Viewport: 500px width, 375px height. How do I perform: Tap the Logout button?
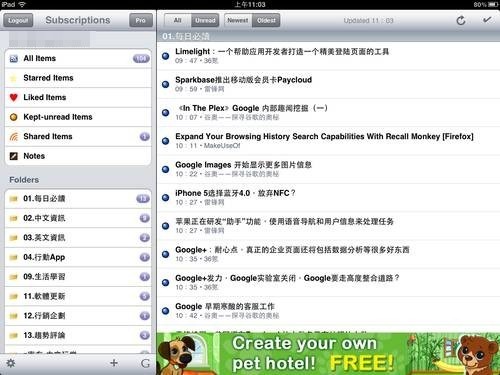click(18, 20)
